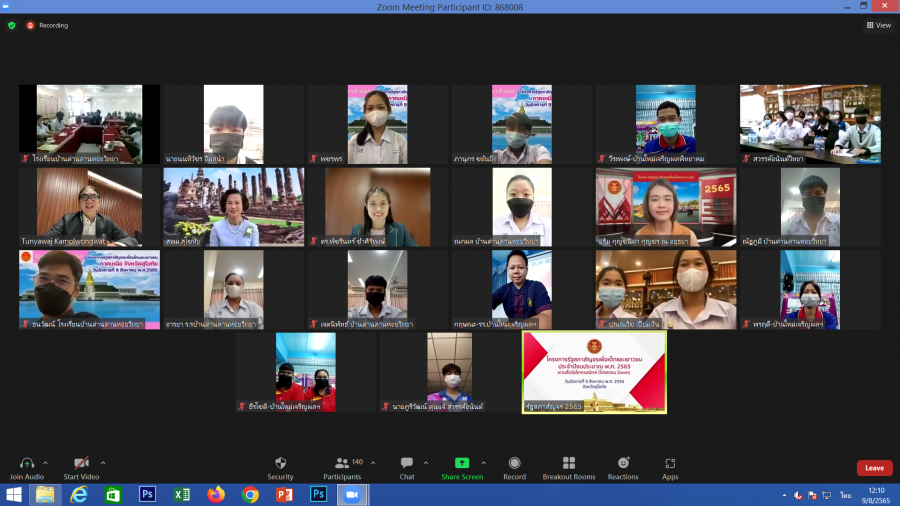Open Firefox from the taskbar
The width and height of the screenshot is (900, 506).
pos(216,495)
